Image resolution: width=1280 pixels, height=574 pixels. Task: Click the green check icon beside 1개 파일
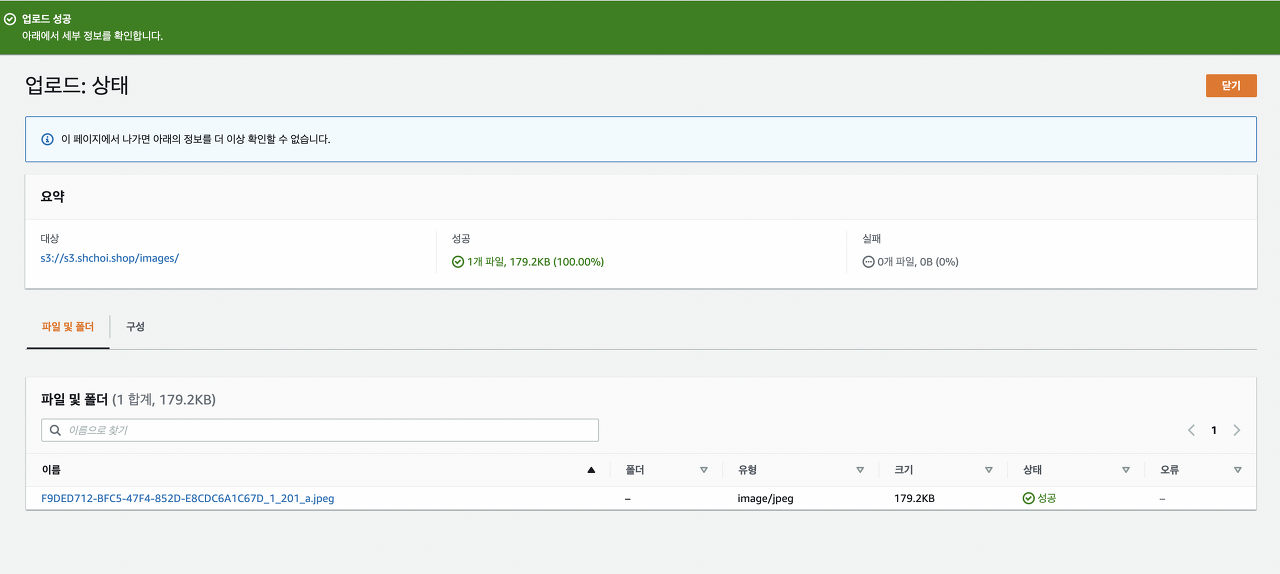(x=458, y=262)
